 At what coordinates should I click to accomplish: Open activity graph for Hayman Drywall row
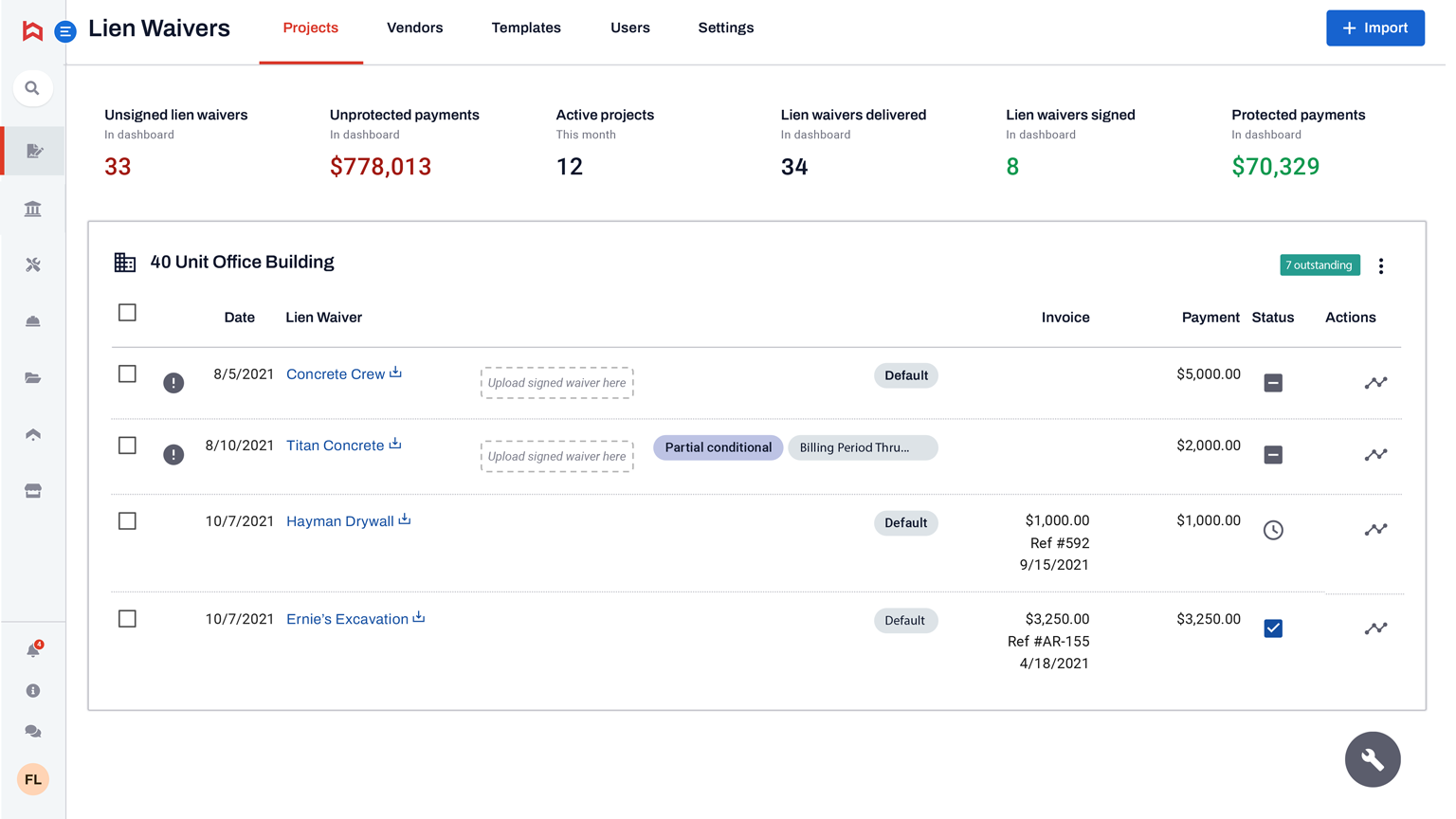[1375, 530]
